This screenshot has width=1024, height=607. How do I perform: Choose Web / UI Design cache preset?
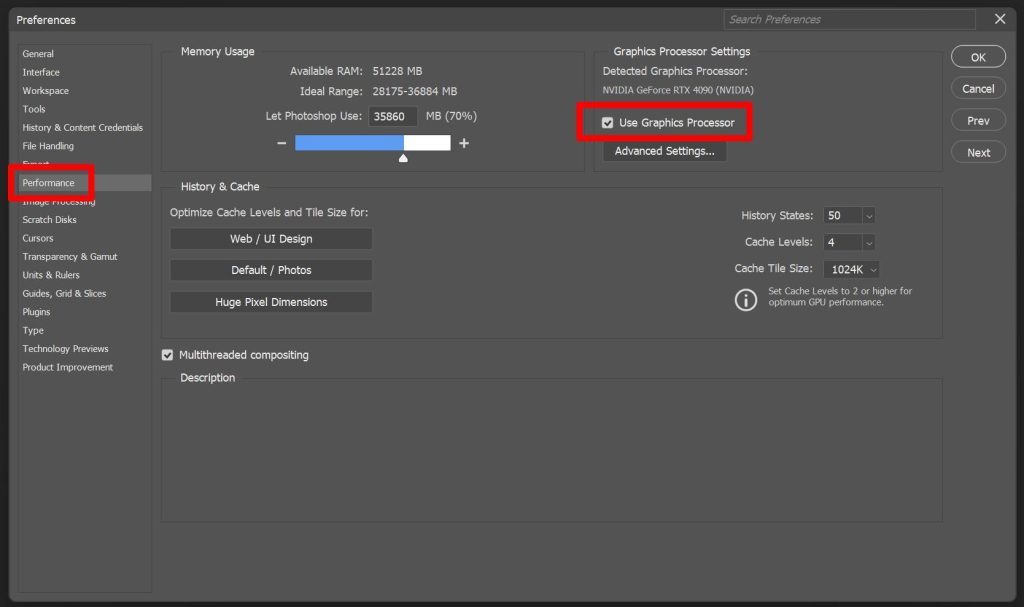pyautogui.click(x=271, y=238)
